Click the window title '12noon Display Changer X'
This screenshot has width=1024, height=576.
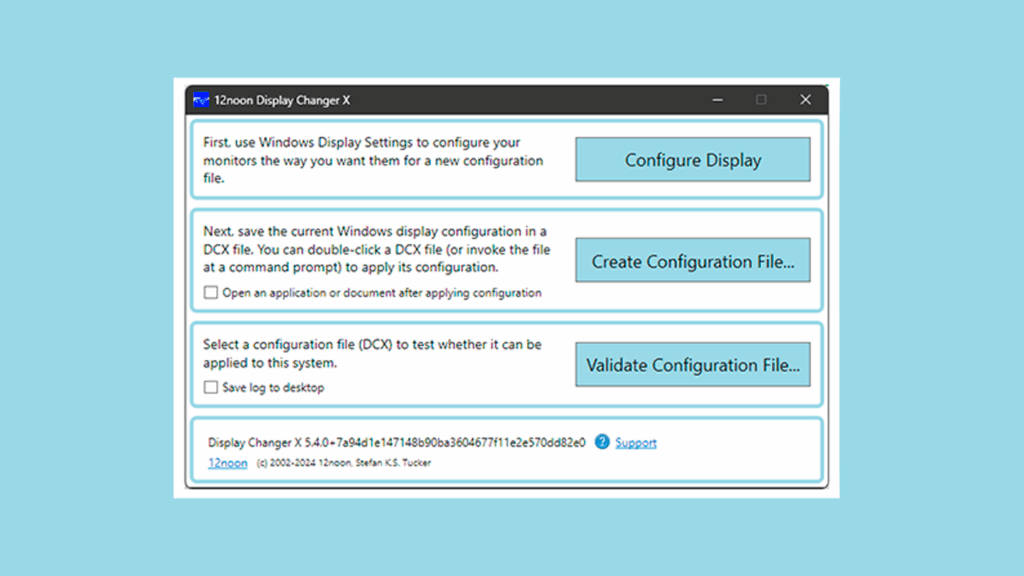click(282, 100)
